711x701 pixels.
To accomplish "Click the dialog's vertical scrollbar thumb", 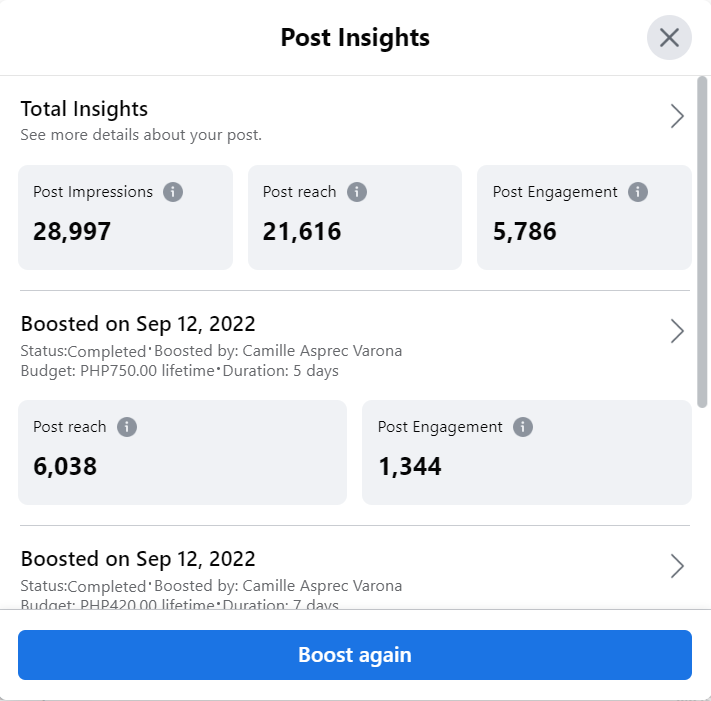I will click(703, 240).
